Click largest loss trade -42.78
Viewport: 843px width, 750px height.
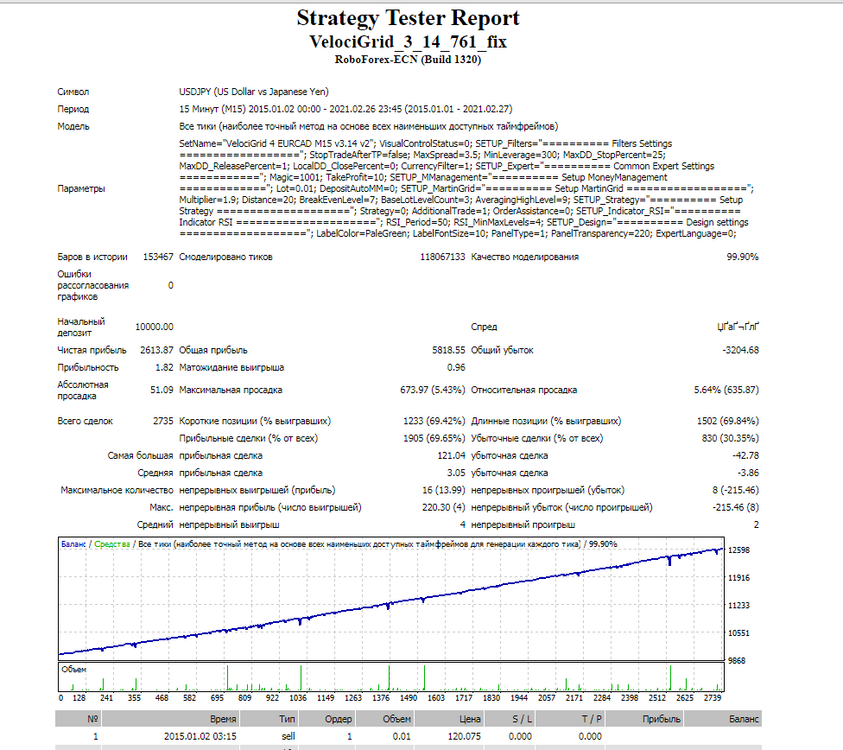[x=746, y=455]
